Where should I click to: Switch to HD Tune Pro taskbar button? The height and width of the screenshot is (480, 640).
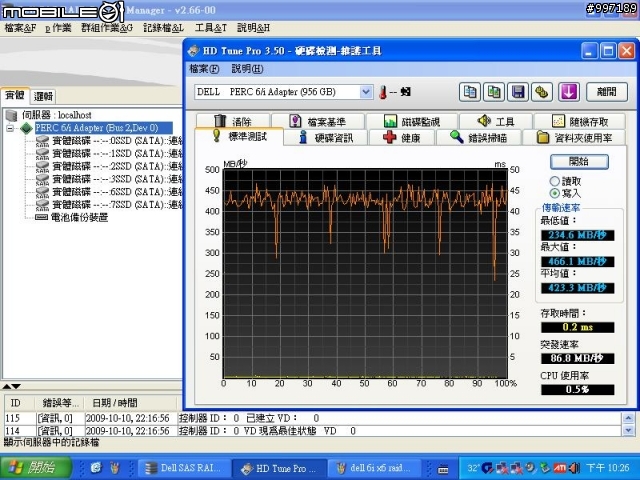point(280,468)
